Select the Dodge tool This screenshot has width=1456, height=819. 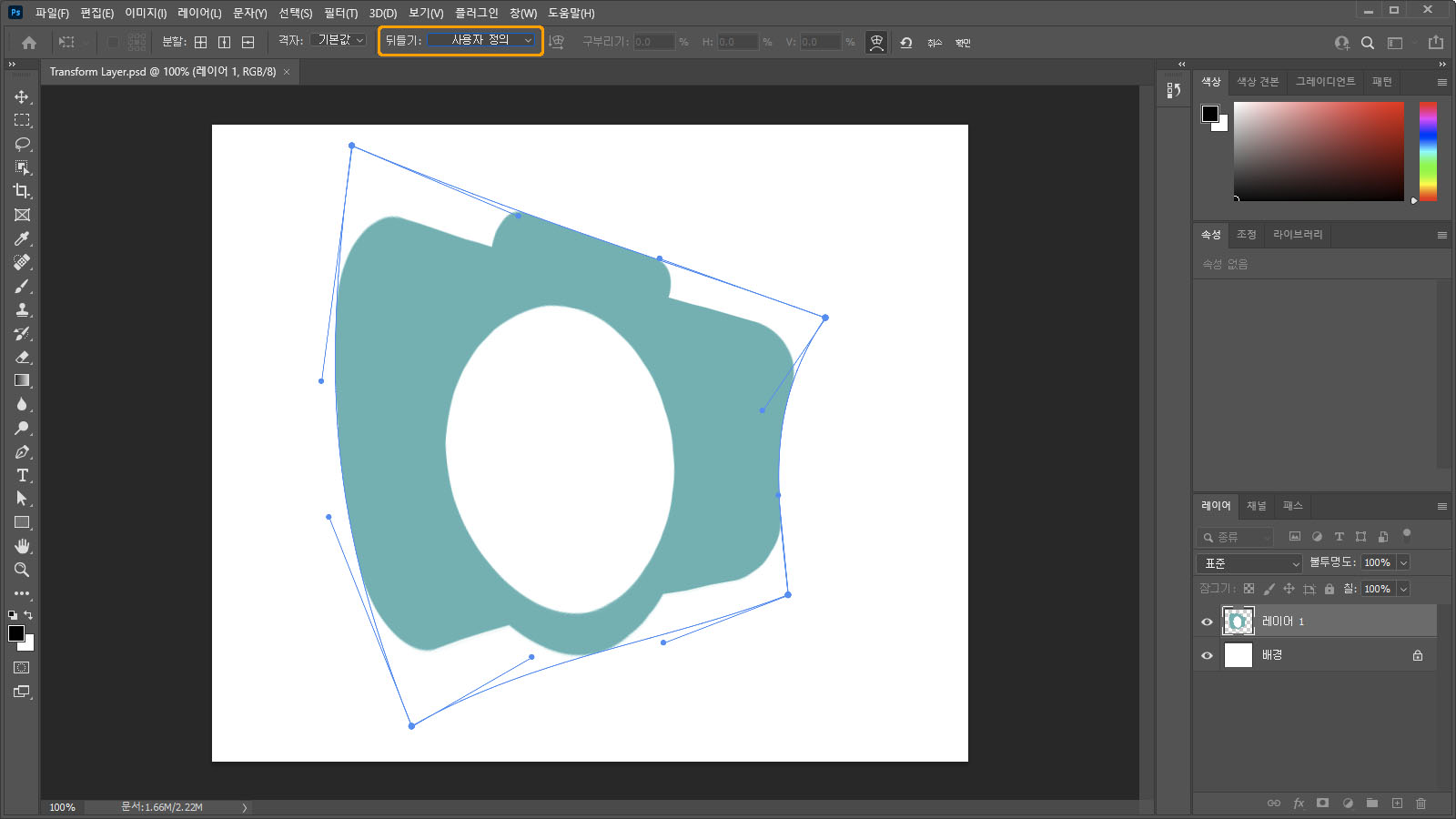click(x=22, y=428)
